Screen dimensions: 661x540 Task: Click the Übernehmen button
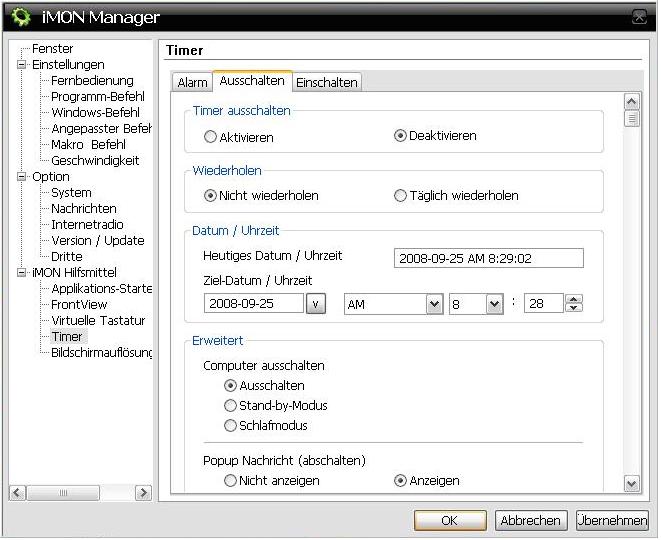coord(612,520)
